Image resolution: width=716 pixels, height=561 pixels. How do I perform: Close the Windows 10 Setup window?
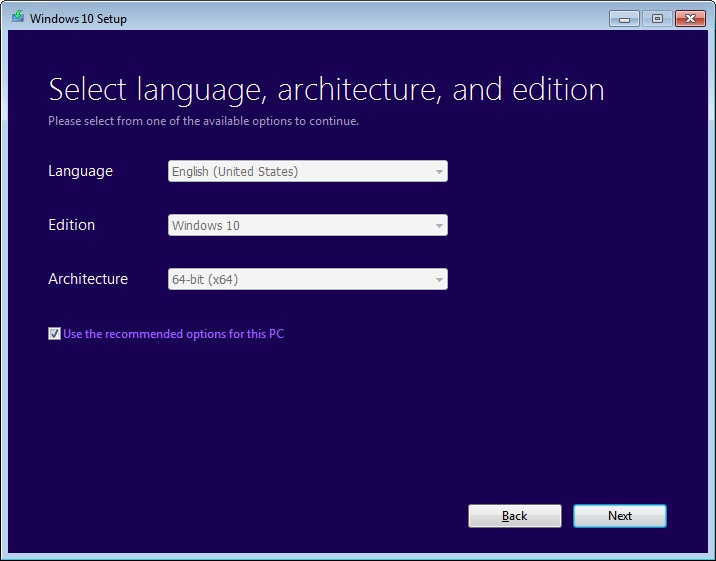click(690, 18)
